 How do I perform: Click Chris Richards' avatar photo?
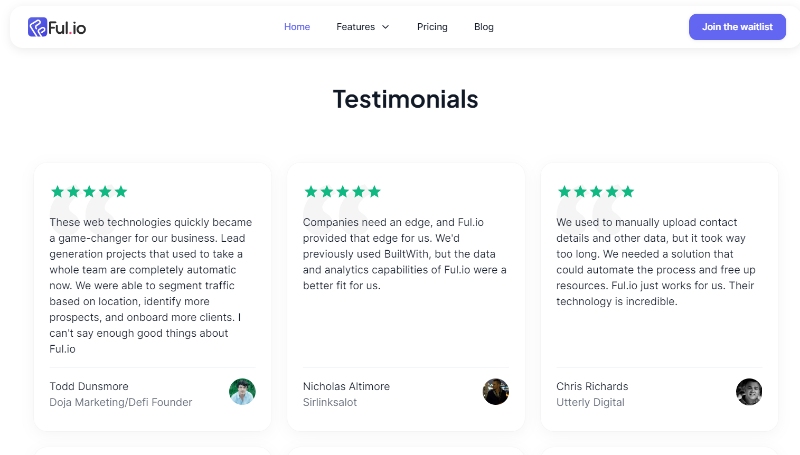tap(749, 392)
